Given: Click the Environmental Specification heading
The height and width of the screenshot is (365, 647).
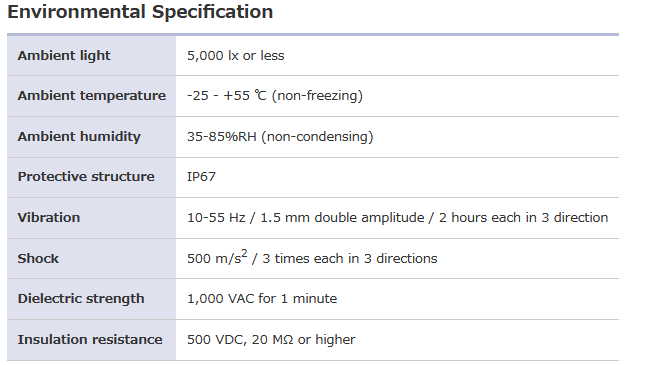Looking at the screenshot, I should pos(140,12).
